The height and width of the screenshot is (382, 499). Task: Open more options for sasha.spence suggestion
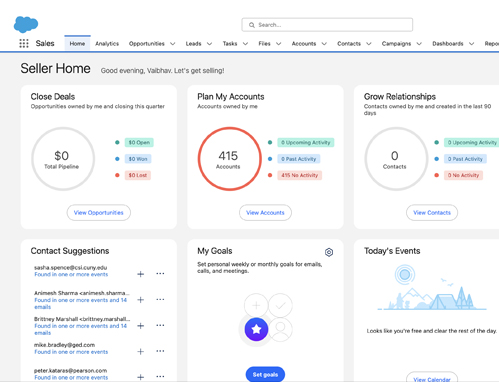pos(160,274)
